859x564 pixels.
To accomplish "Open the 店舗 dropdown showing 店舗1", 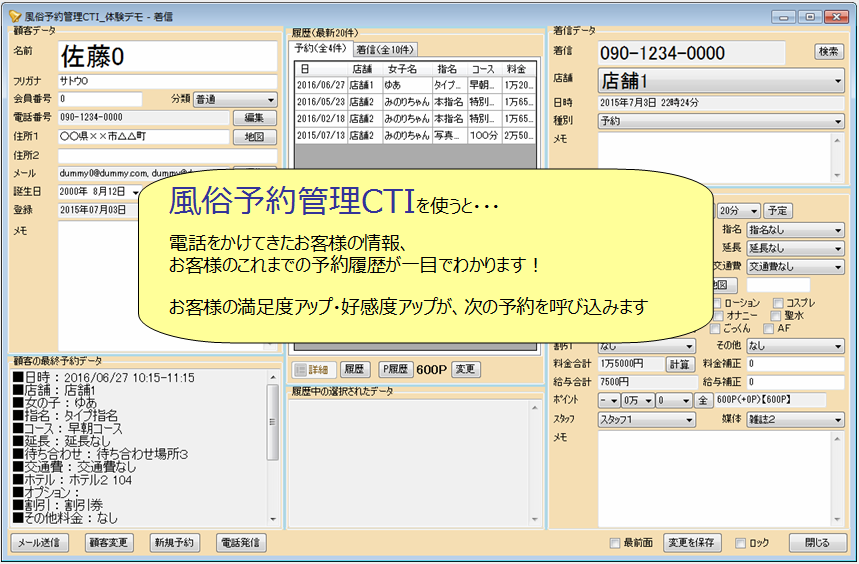I will [721, 81].
